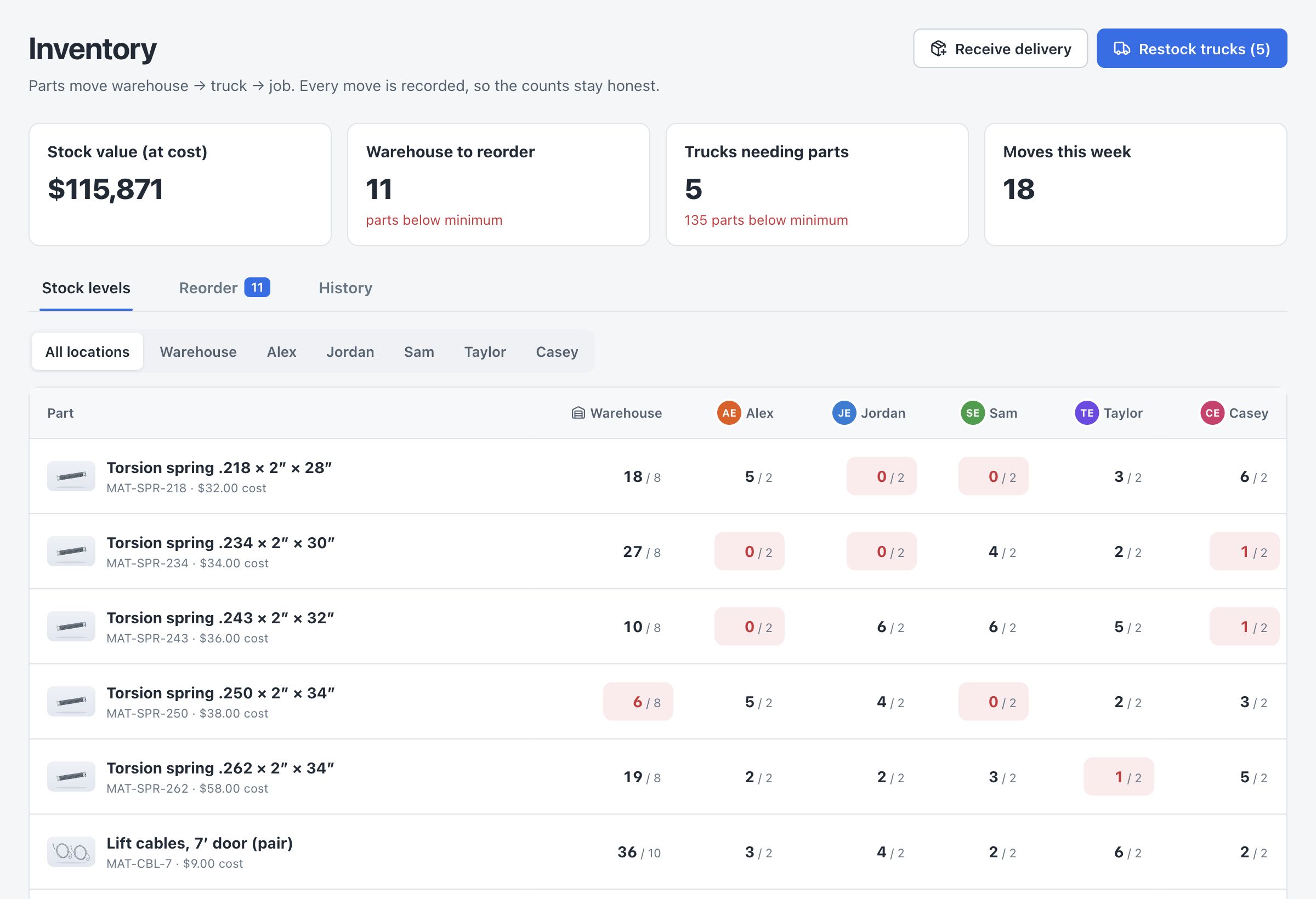Open thumbnail for Torsion spring .243 × 2″ × 32″

tap(71, 626)
